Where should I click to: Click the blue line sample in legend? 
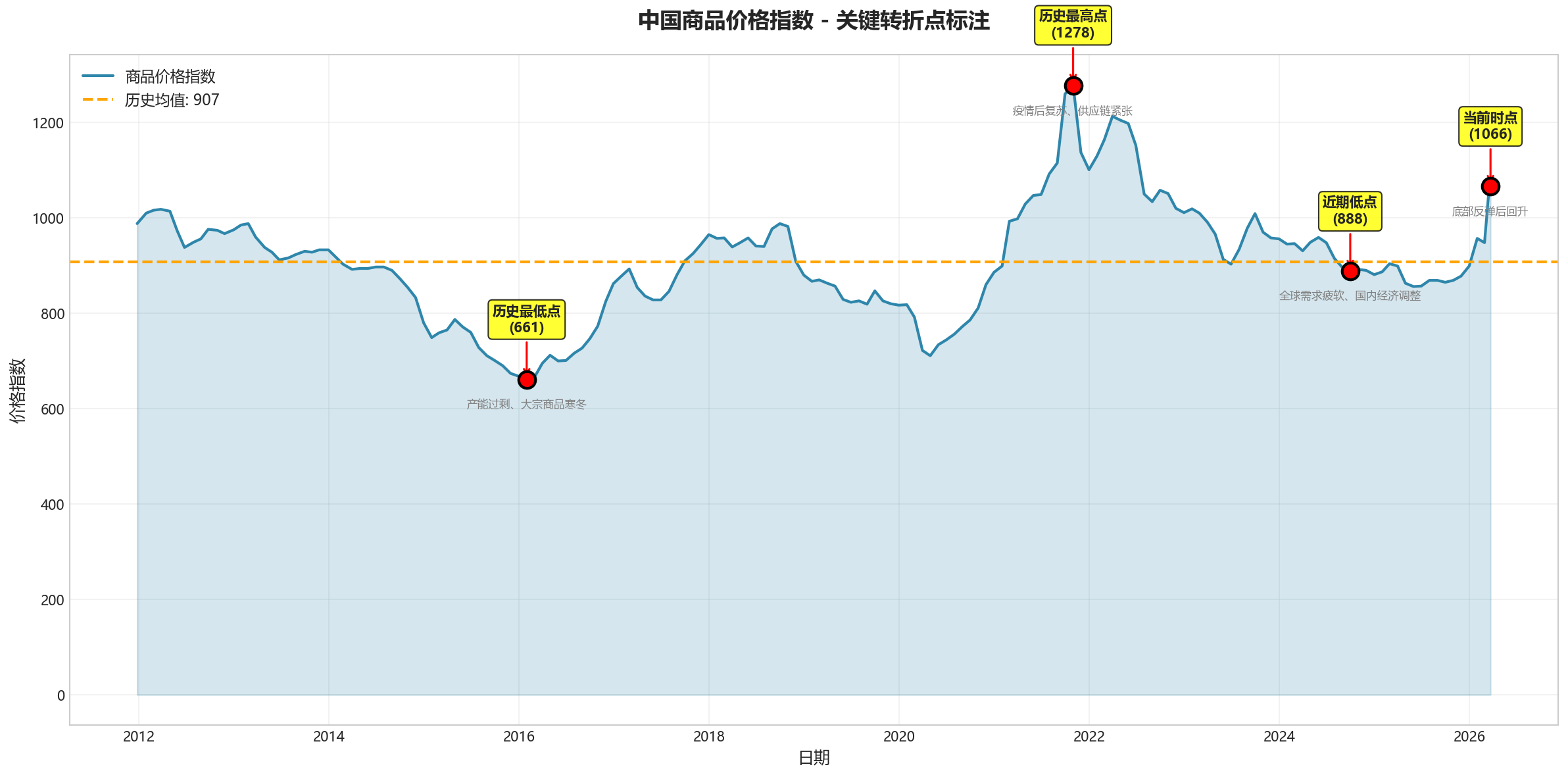click(x=98, y=76)
